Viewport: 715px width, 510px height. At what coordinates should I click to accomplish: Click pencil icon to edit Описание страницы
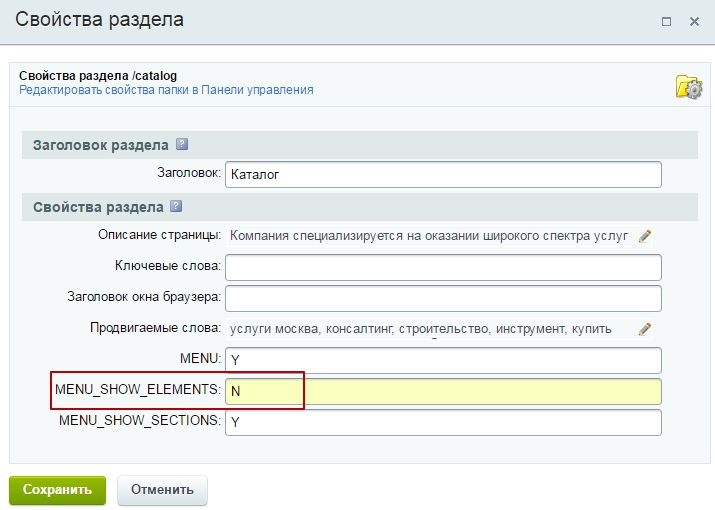coord(645,236)
